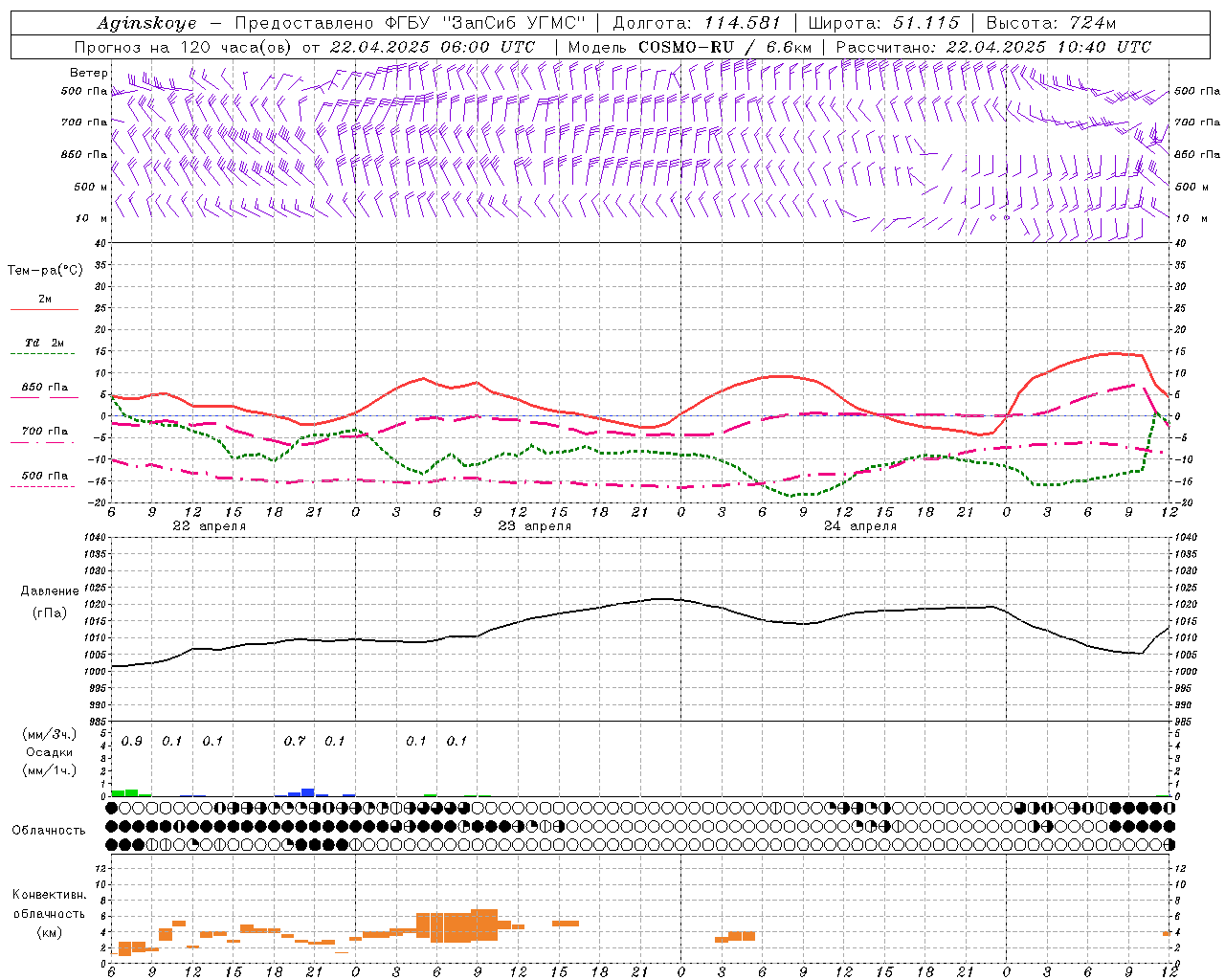Click the Давление pressure panel title
The height and width of the screenshot is (980, 1225).
tap(50, 591)
